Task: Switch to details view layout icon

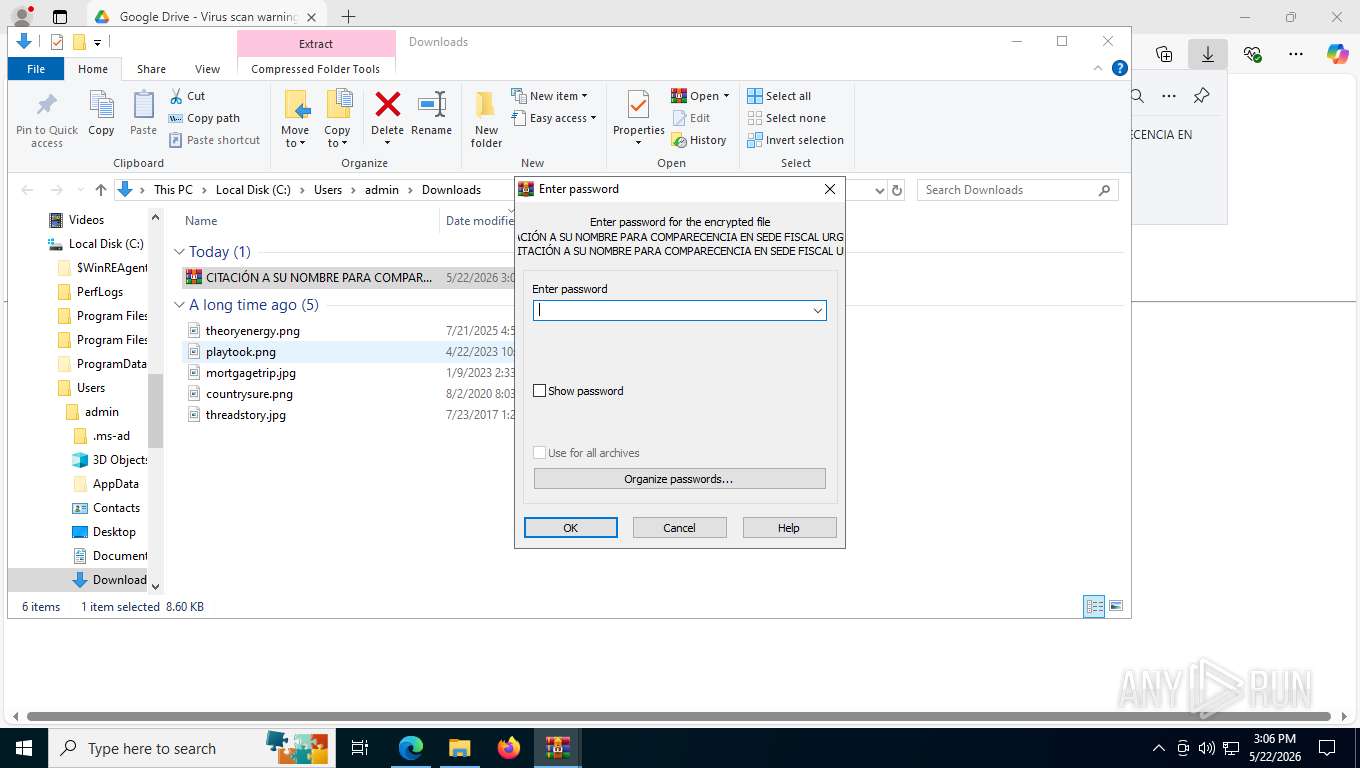Action: (1095, 606)
